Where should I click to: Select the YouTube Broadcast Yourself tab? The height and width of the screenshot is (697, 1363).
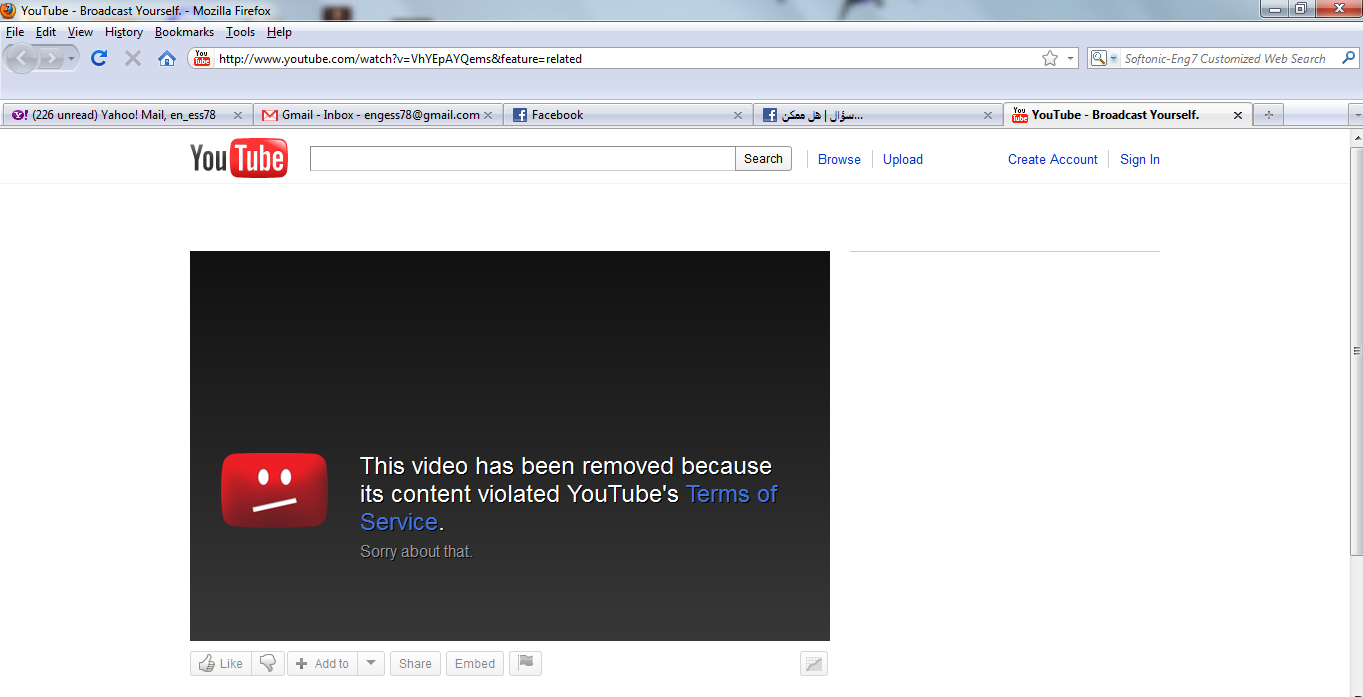[1127, 115]
